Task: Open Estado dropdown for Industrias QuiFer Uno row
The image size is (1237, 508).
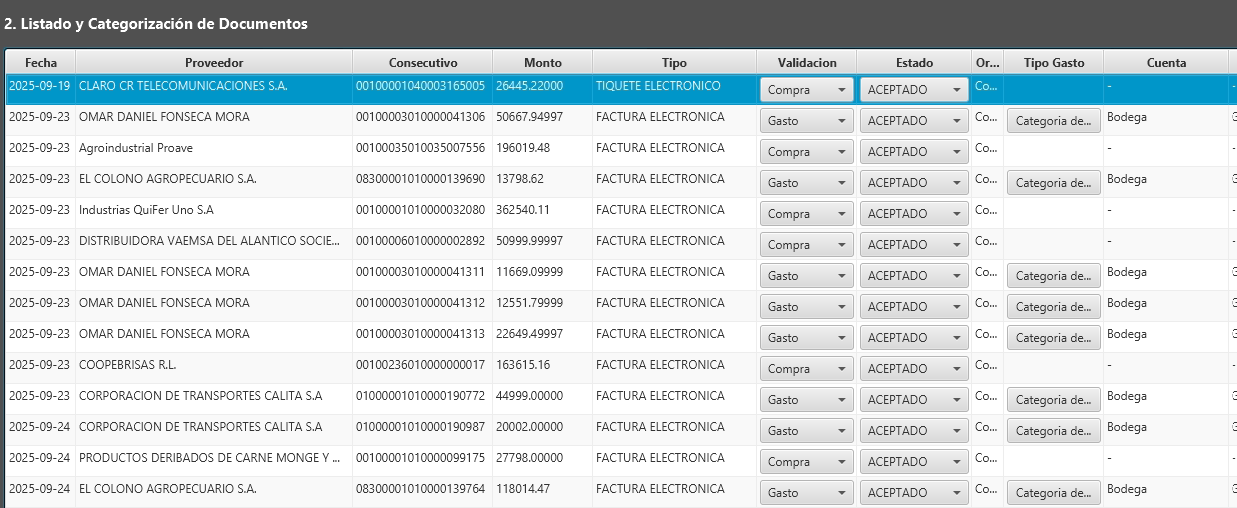Action: click(913, 214)
